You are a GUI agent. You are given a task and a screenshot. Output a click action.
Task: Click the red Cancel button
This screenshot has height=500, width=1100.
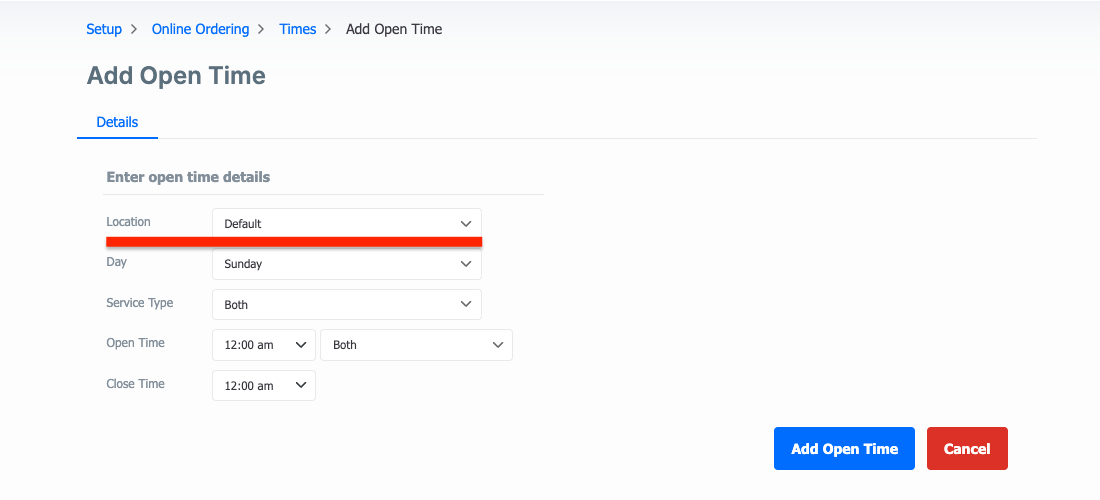pyautogui.click(x=967, y=449)
